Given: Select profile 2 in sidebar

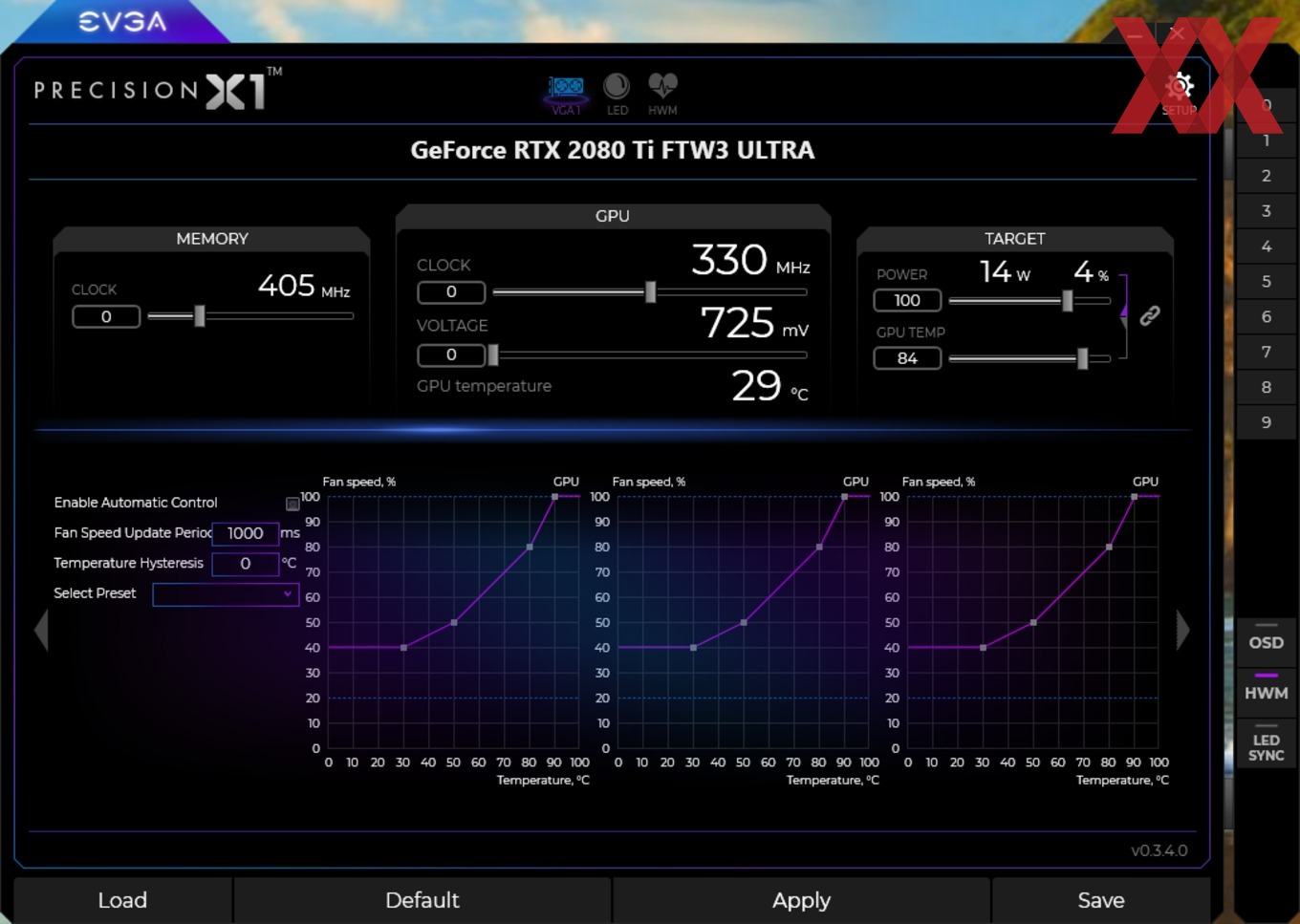Looking at the screenshot, I should 1267,176.
